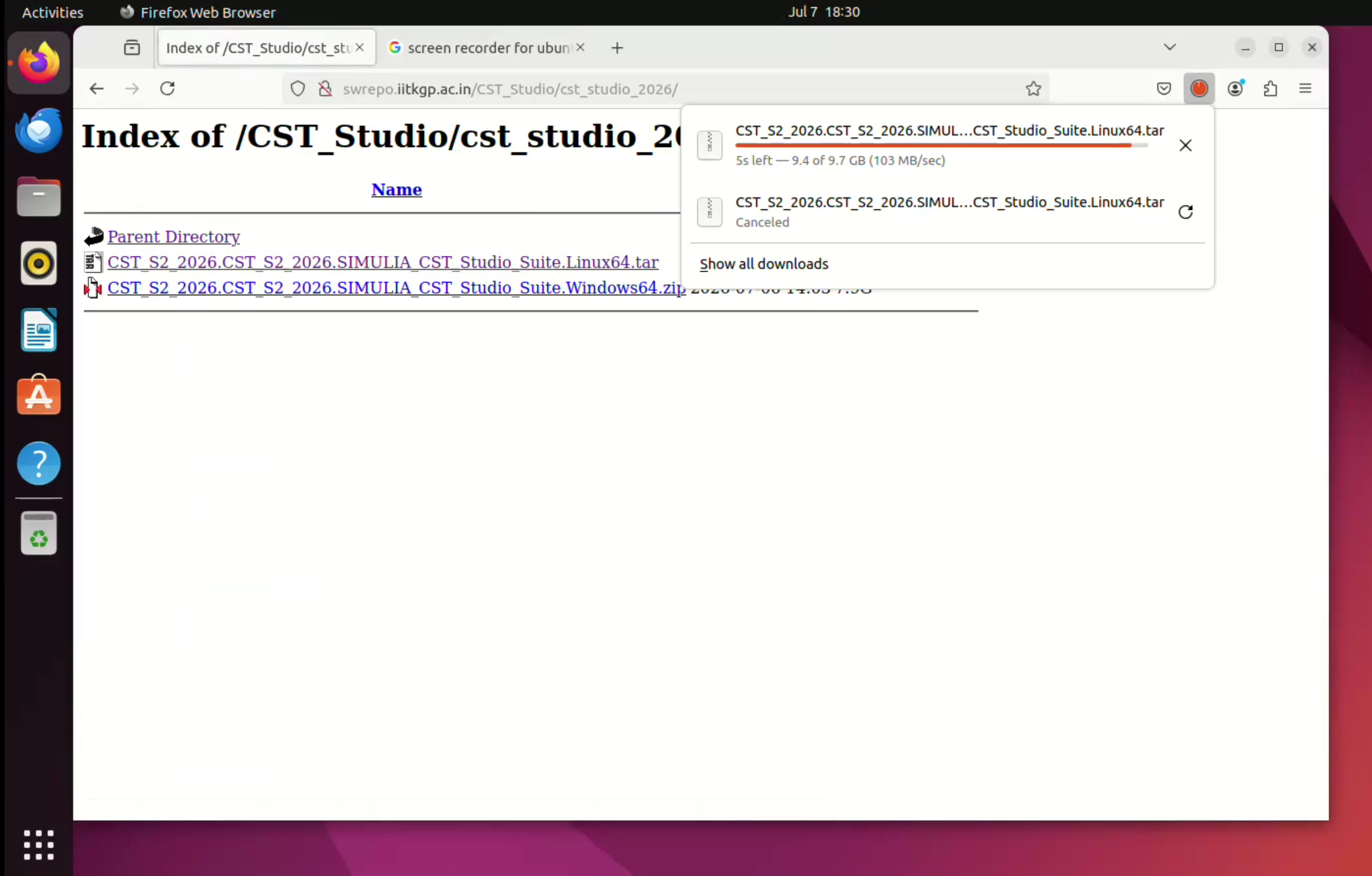Follow the Parent Directory link
This screenshot has width=1372, height=876.
coord(174,237)
